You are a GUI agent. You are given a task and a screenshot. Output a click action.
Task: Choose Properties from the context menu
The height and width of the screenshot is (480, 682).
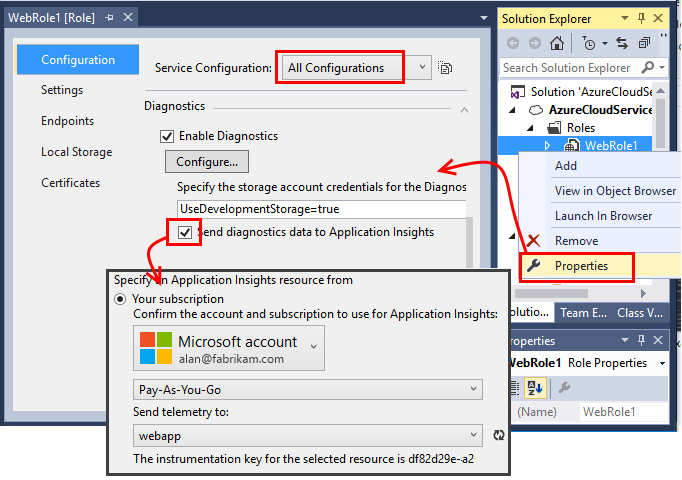(x=580, y=266)
